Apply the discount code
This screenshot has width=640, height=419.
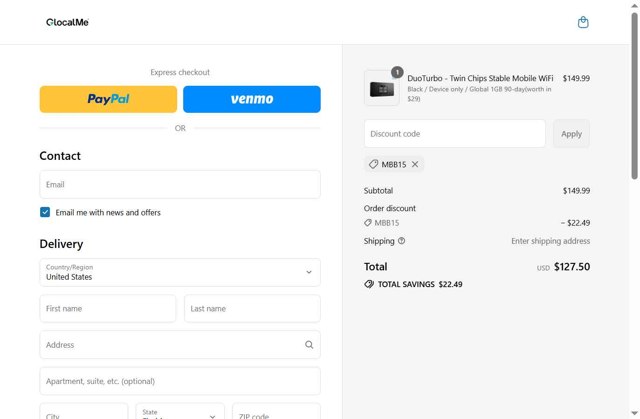click(571, 133)
